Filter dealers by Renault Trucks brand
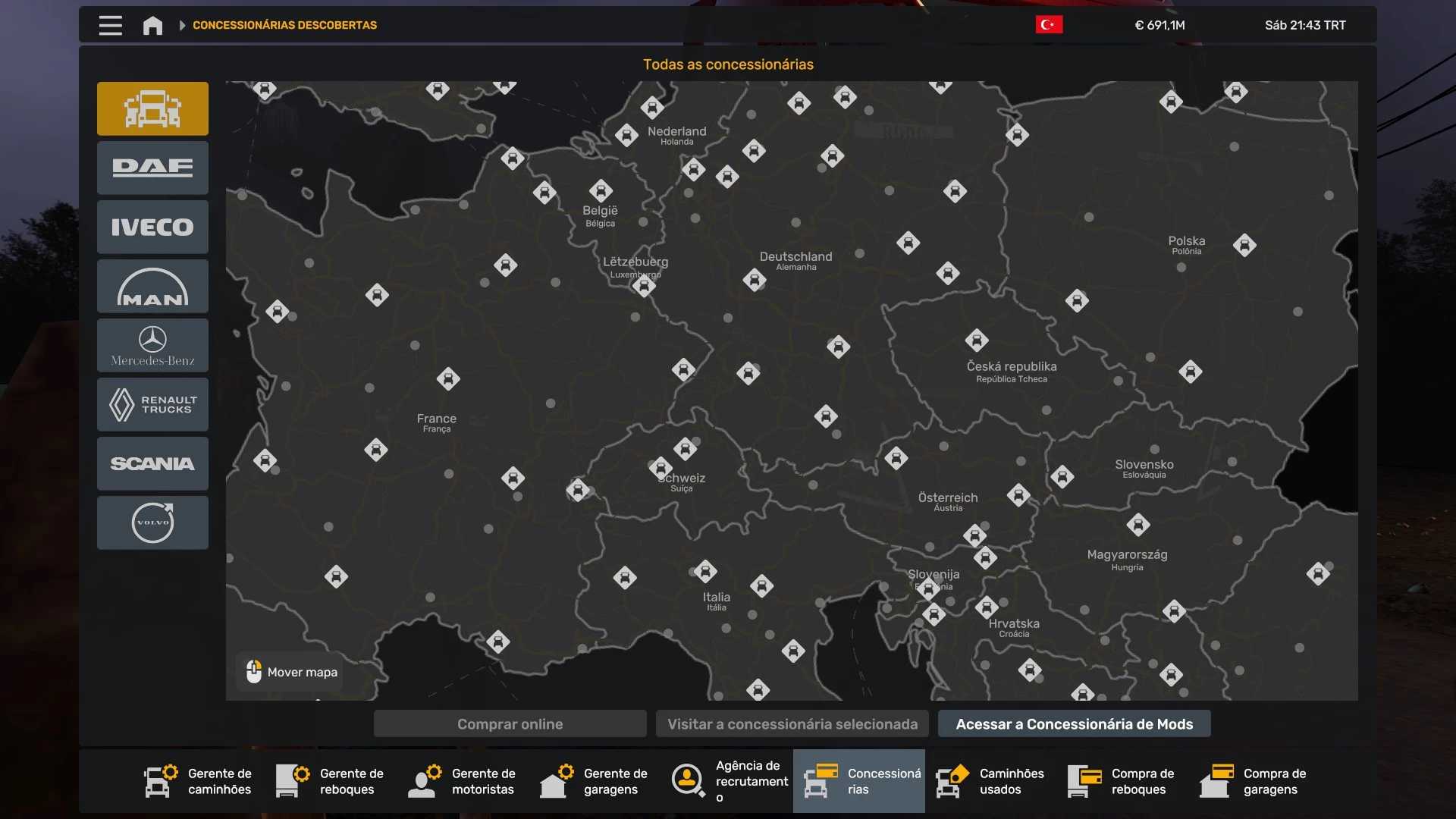 [152, 404]
